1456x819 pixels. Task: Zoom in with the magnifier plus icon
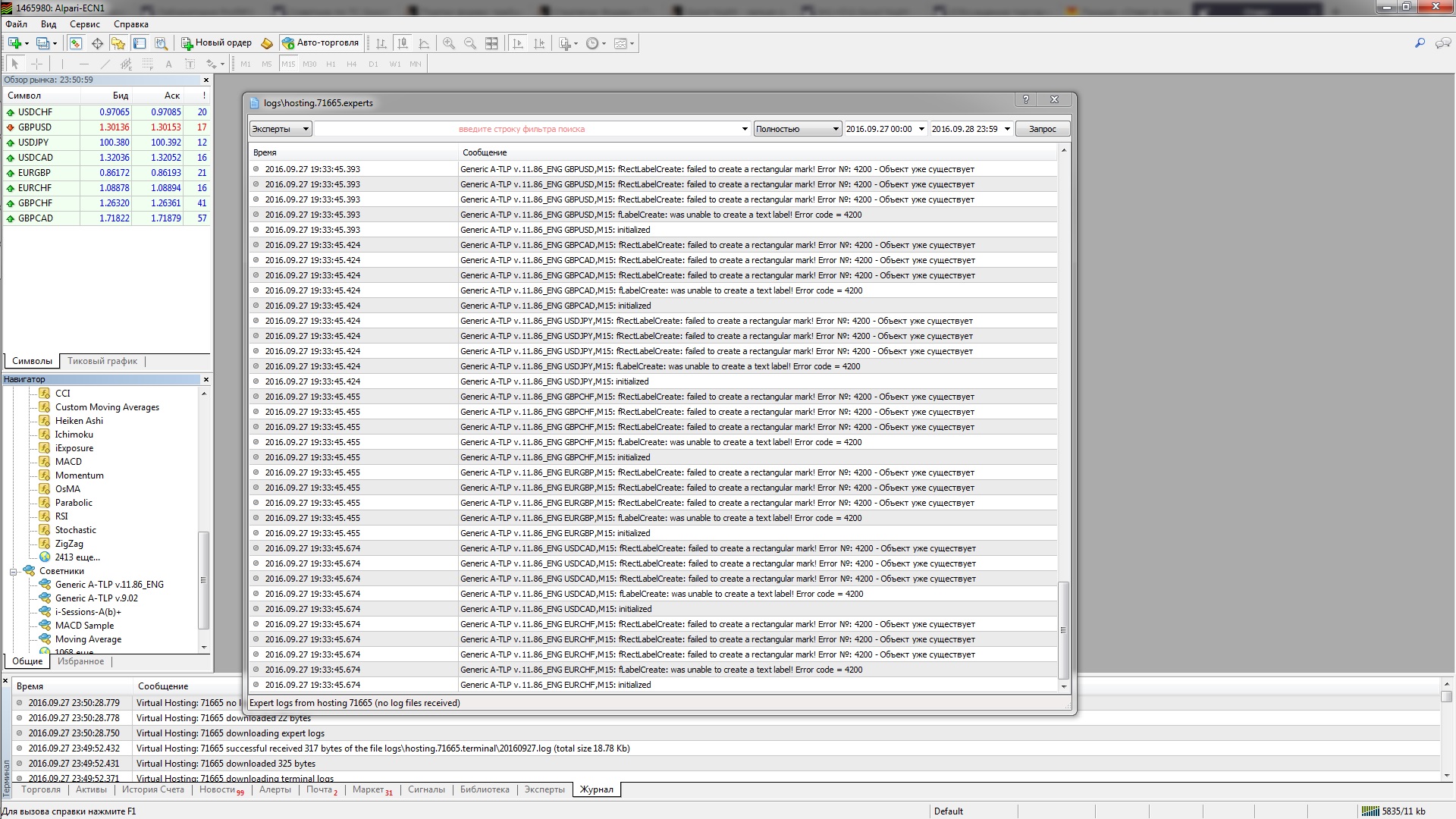(449, 43)
